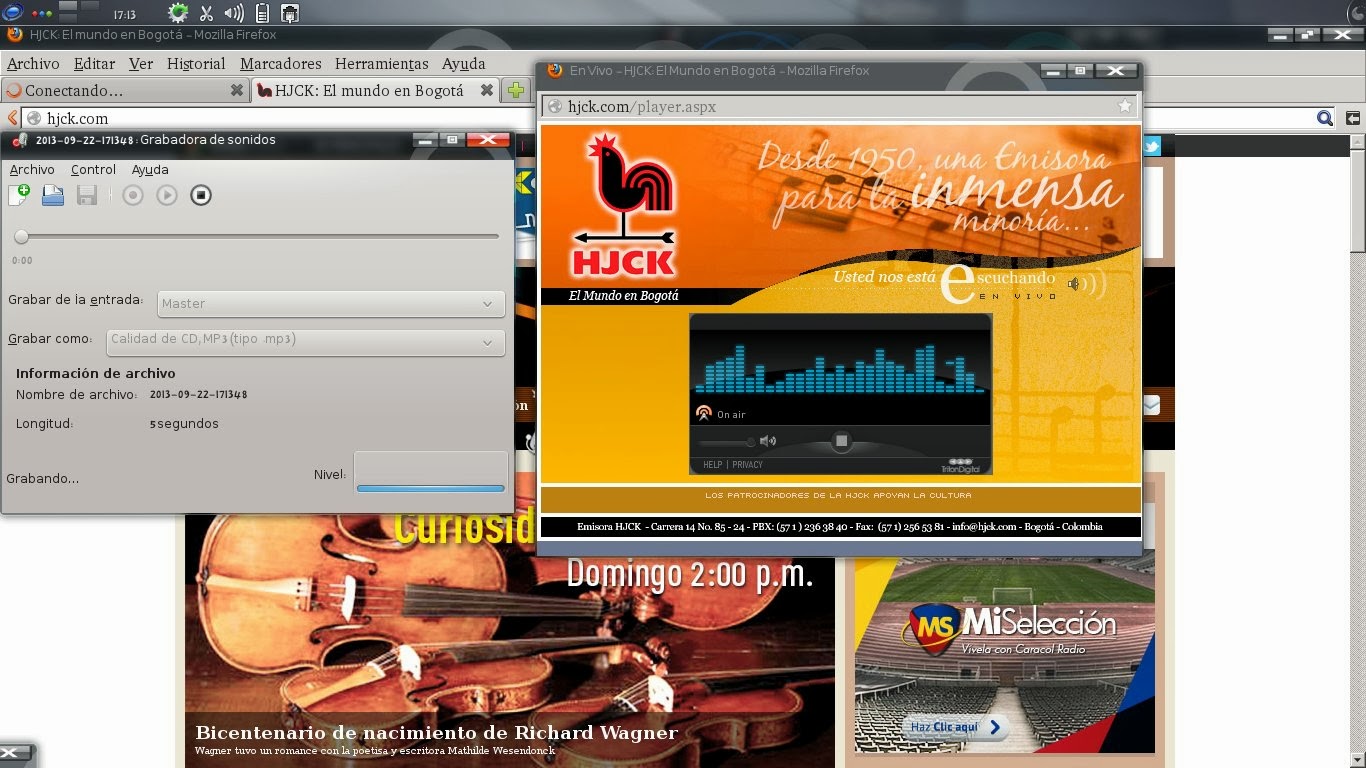Viewport: 1366px width, 768px height.
Task: Click the On air antenna icon
Action: (x=703, y=414)
